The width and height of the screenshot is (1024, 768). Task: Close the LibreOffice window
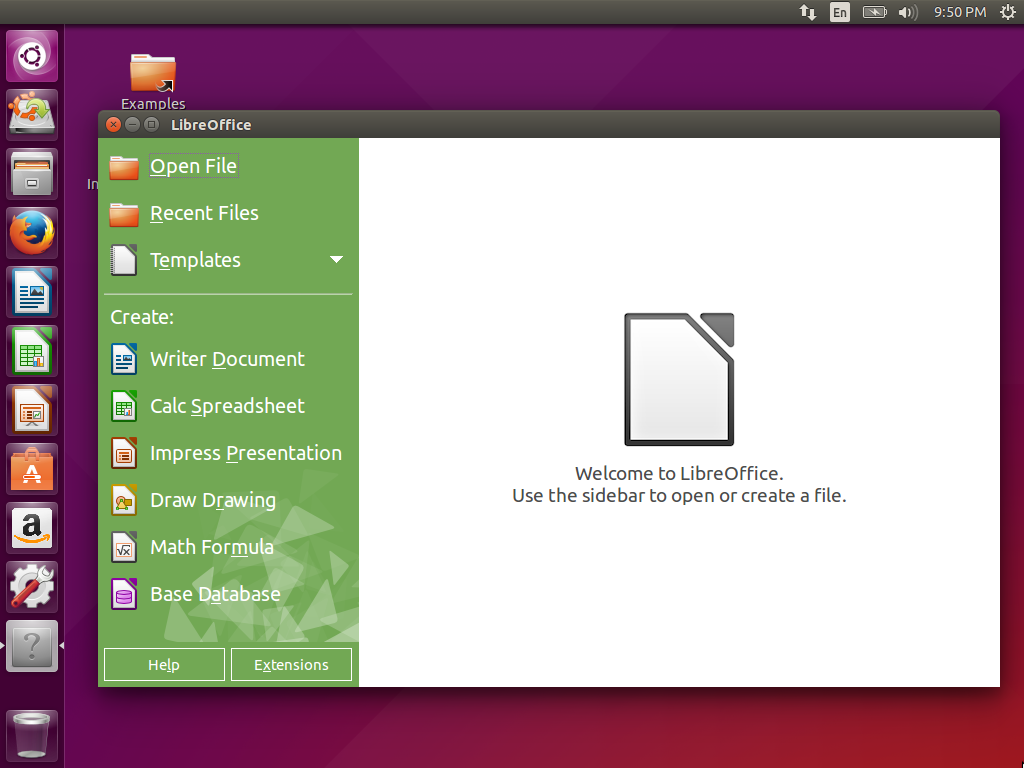click(x=114, y=124)
